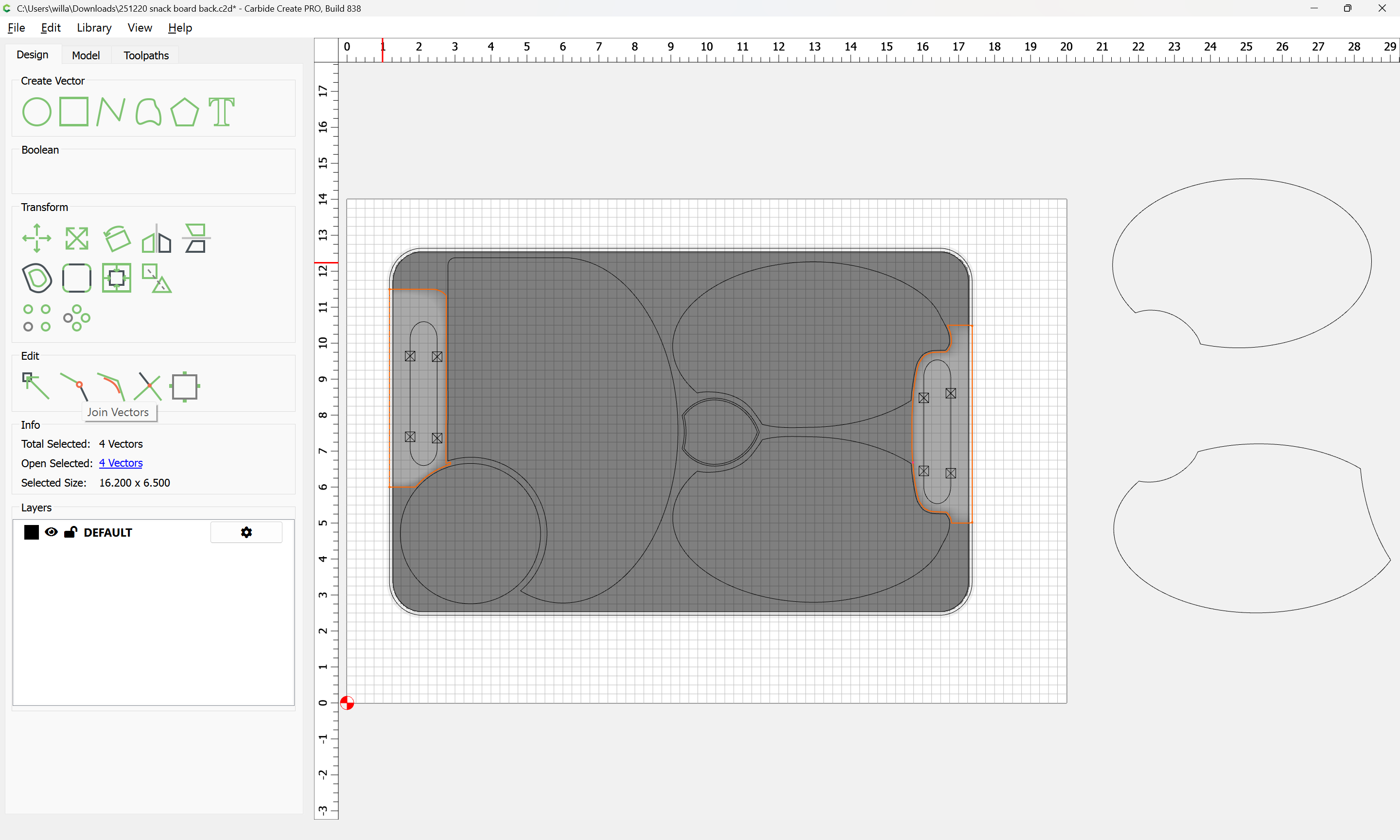Image resolution: width=1400 pixels, height=840 pixels.
Task: Select the Rectangle vector creation tool
Action: coord(74,111)
